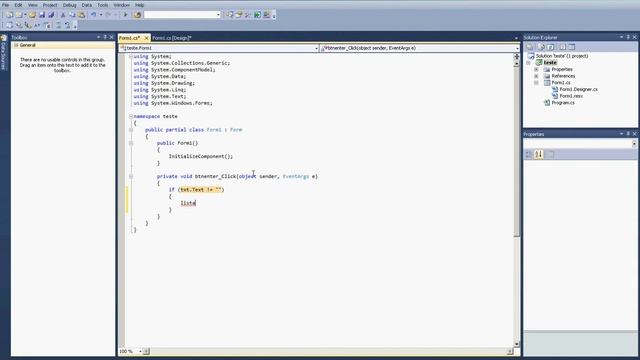Switch to the Form1.cs [Design]* tab
The image size is (640, 360).
point(171,38)
